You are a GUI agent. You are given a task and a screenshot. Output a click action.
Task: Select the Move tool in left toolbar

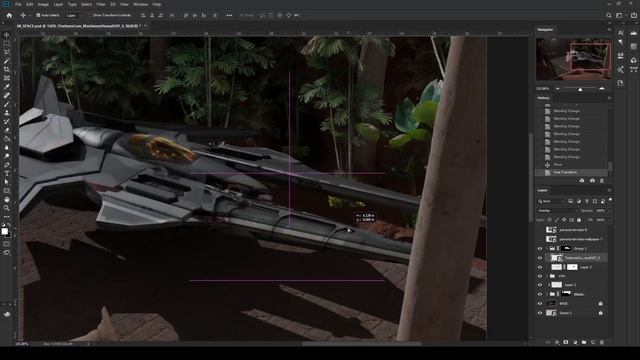coord(7,35)
